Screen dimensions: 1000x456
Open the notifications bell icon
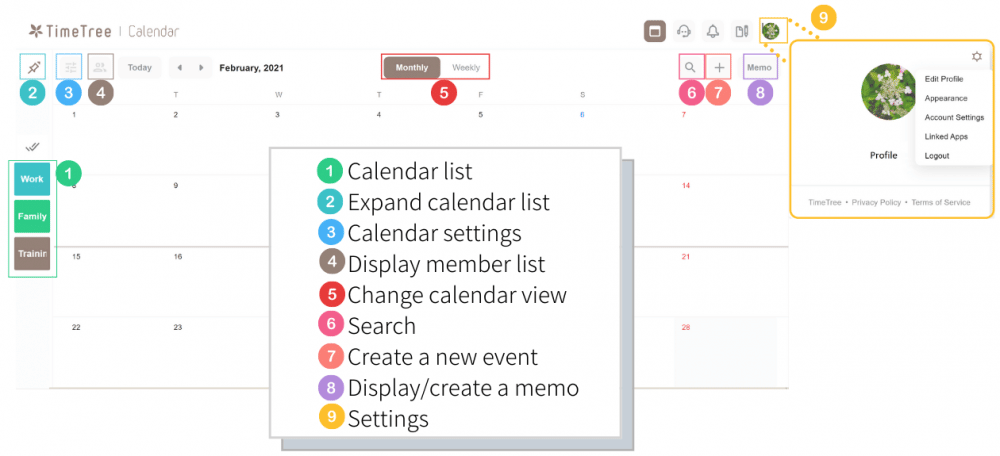[713, 31]
